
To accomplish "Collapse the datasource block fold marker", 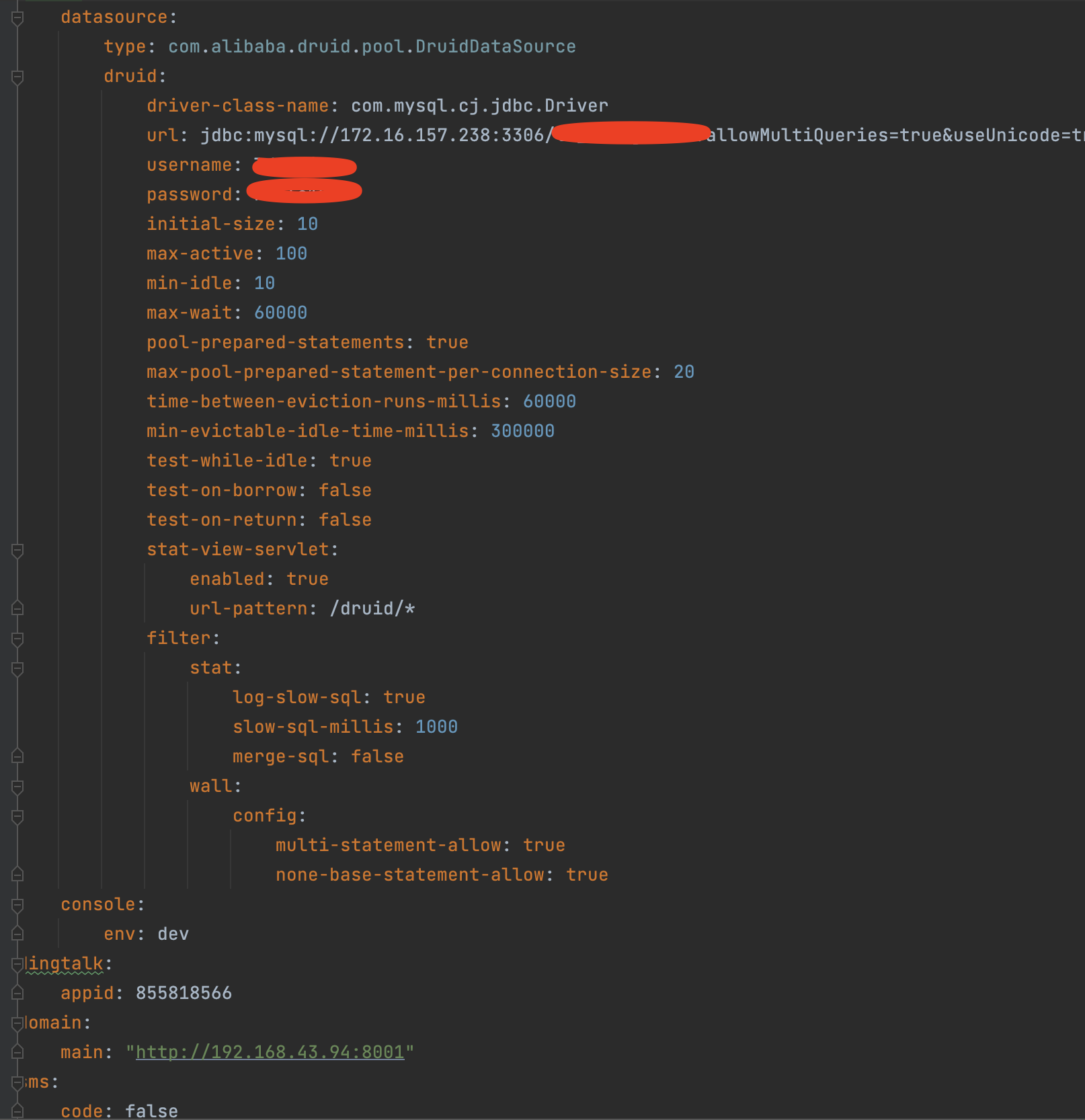I will pos(17,18).
